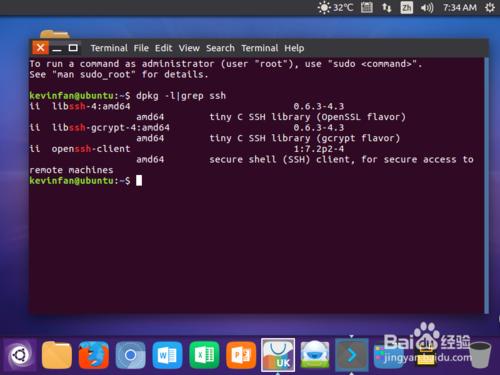Click the Terminal window's vertical scrollbar
This screenshot has height=375, width=500.
pos(487,185)
